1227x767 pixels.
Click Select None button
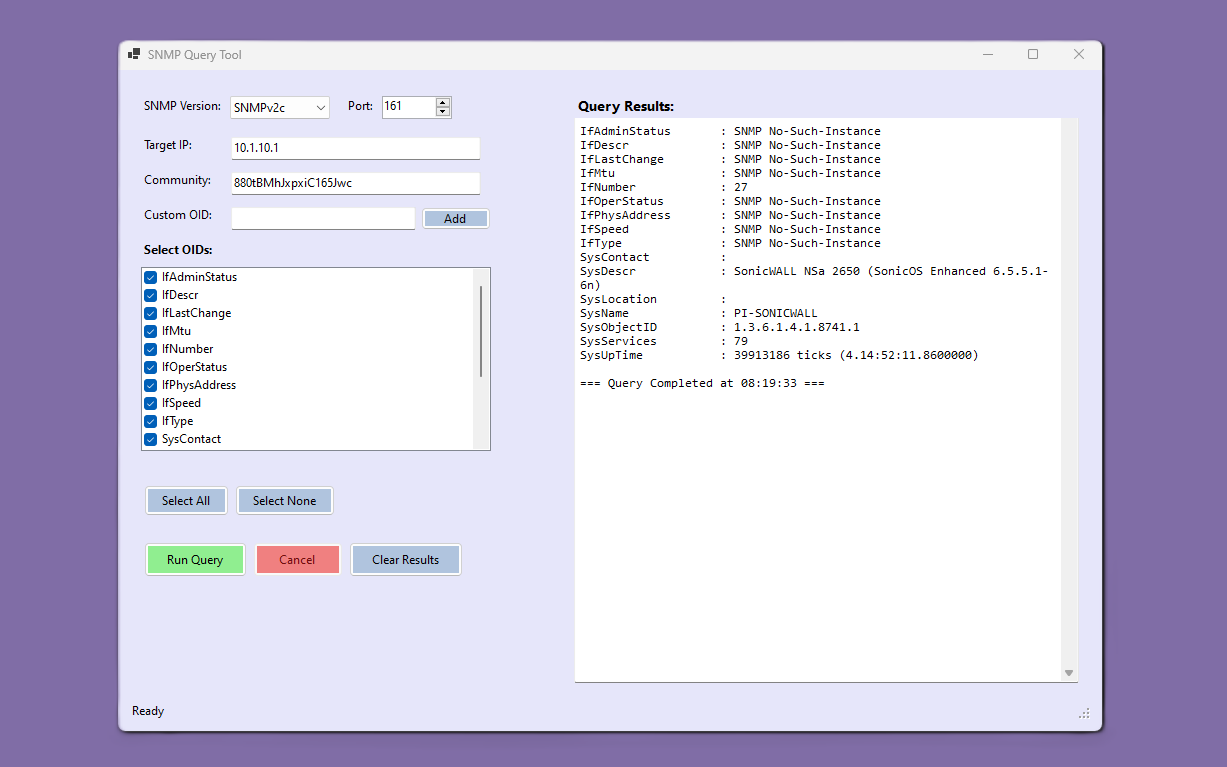click(284, 501)
